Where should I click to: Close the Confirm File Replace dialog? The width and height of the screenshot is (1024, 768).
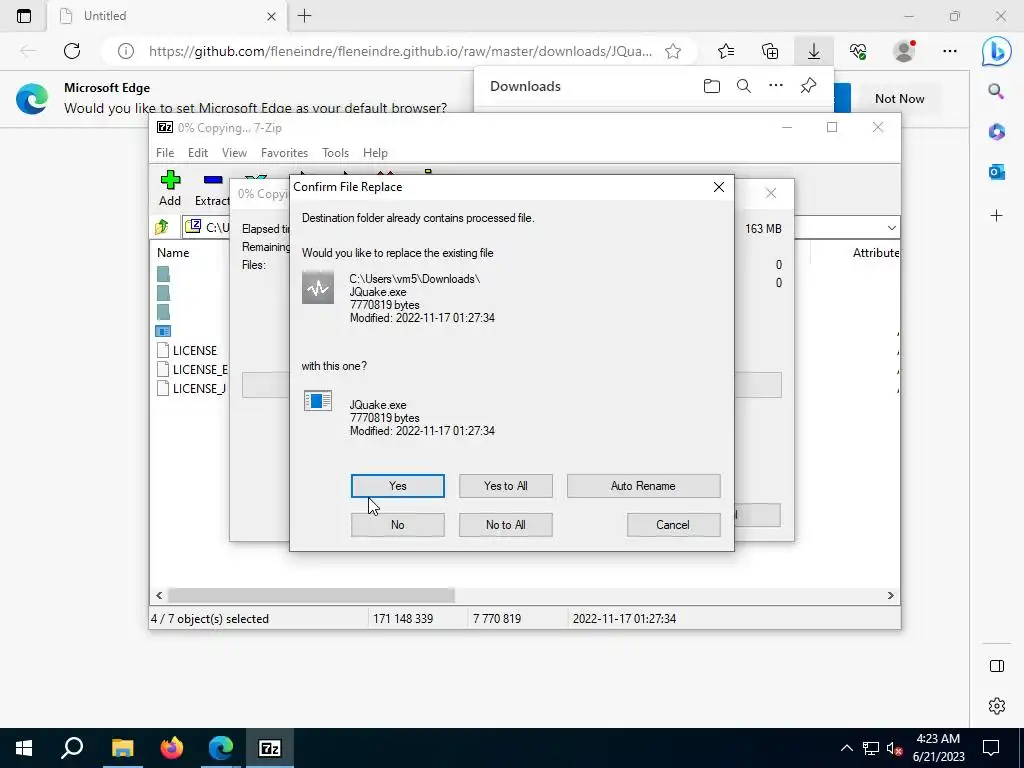click(x=718, y=187)
